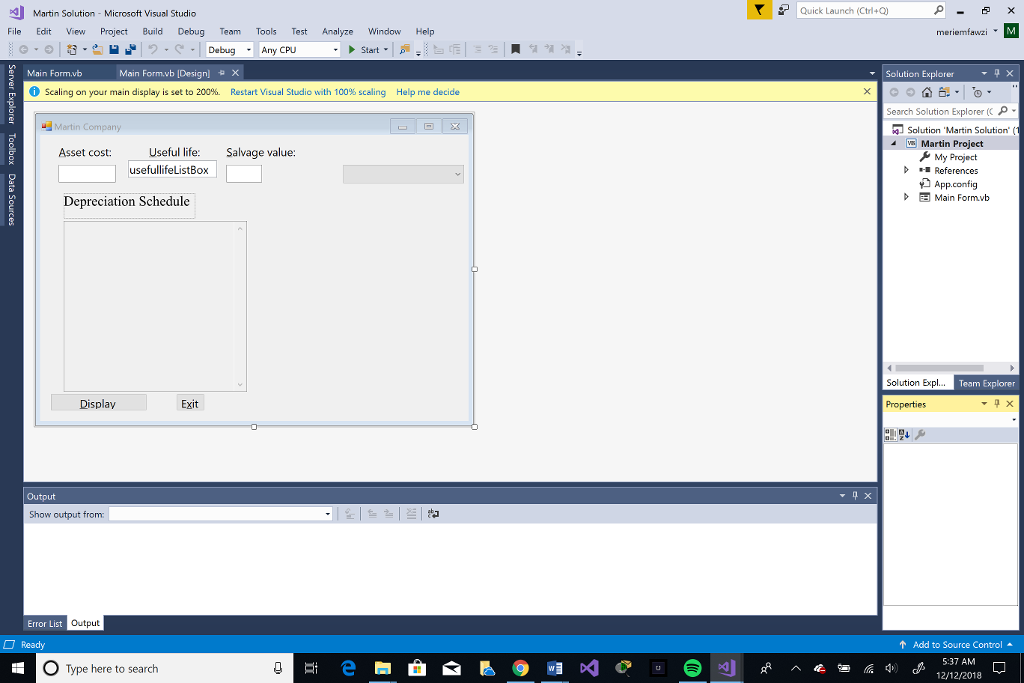Click the Help me decide link
Screen dimensions: 1024x683
(428, 91)
